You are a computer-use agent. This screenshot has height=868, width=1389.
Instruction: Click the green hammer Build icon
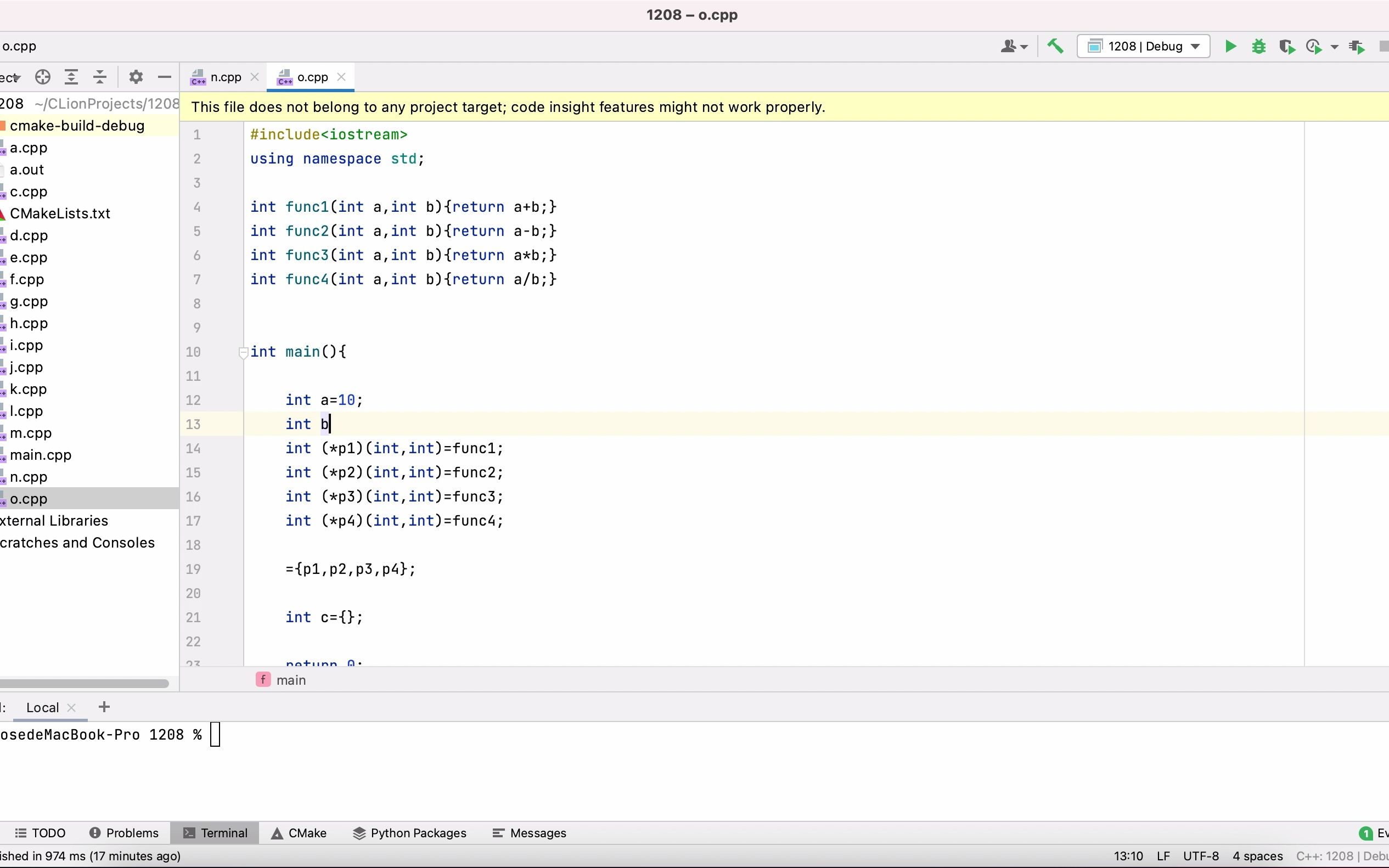coord(1055,46)
